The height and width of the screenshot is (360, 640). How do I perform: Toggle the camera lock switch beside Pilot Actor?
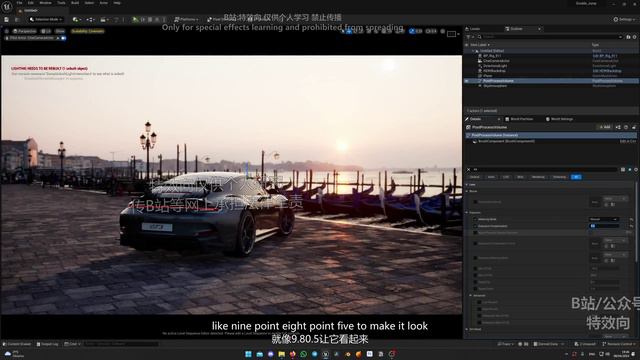(x=63, y=38)
